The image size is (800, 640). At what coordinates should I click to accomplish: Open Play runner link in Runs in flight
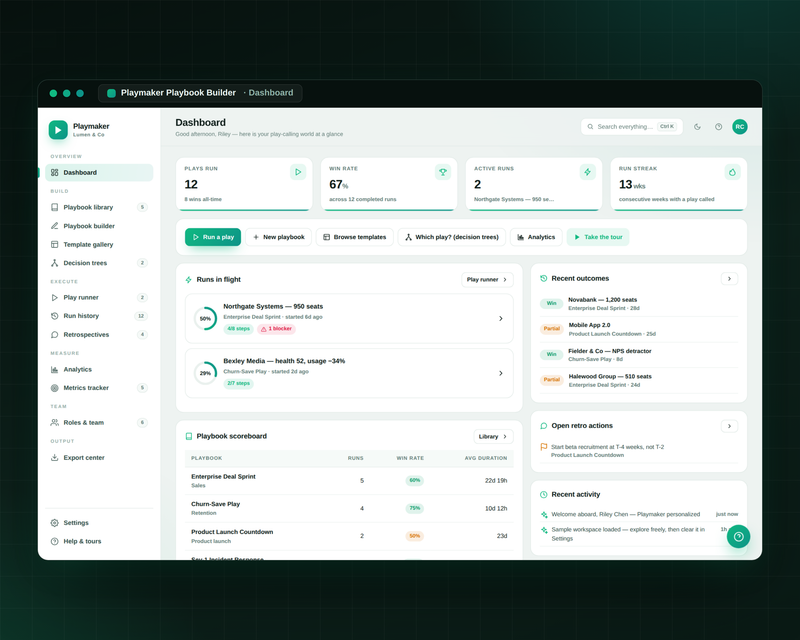pos(487,280)
